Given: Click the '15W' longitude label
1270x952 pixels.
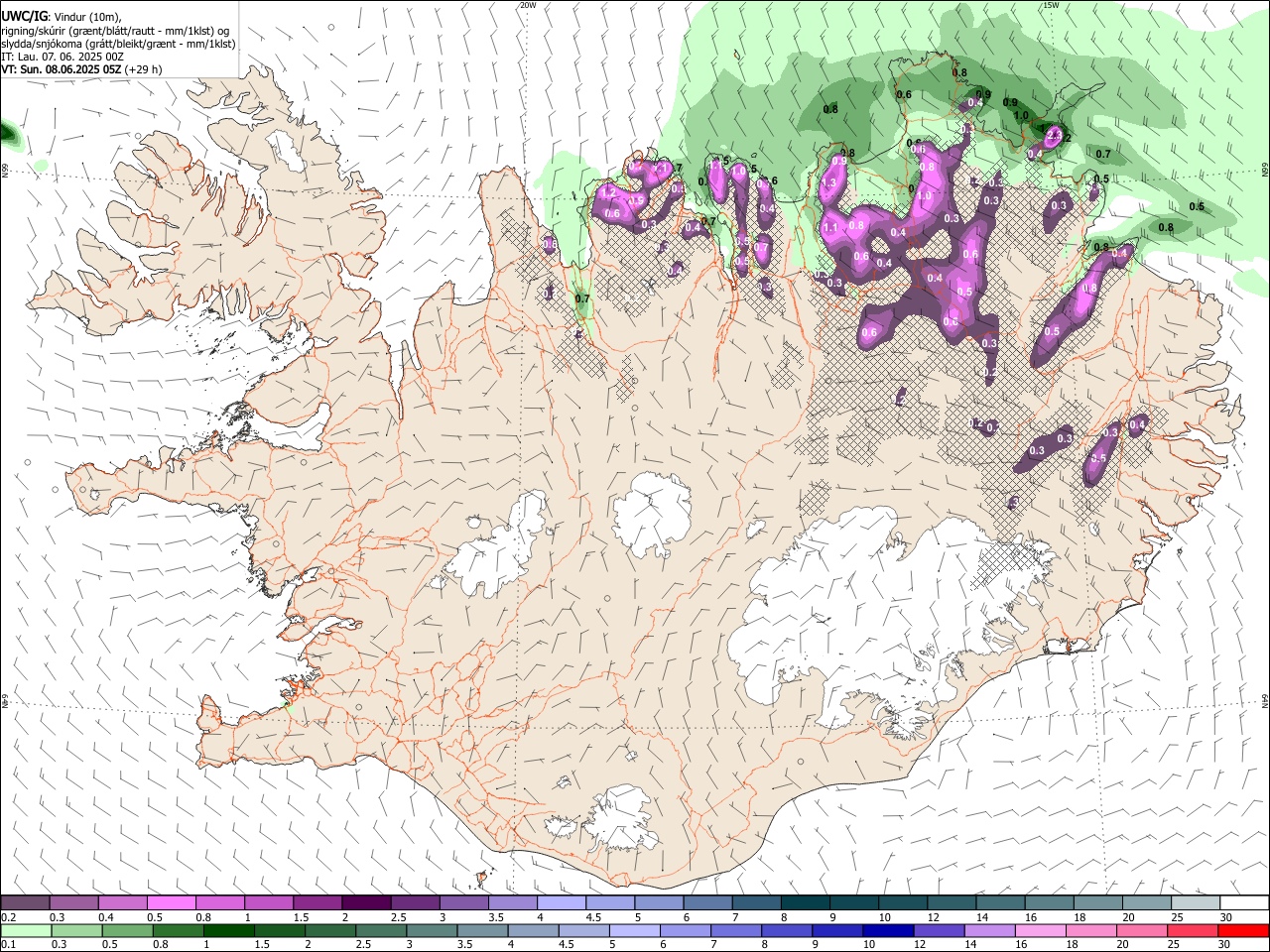Looking at the screenshot, I should [1051, 5].
